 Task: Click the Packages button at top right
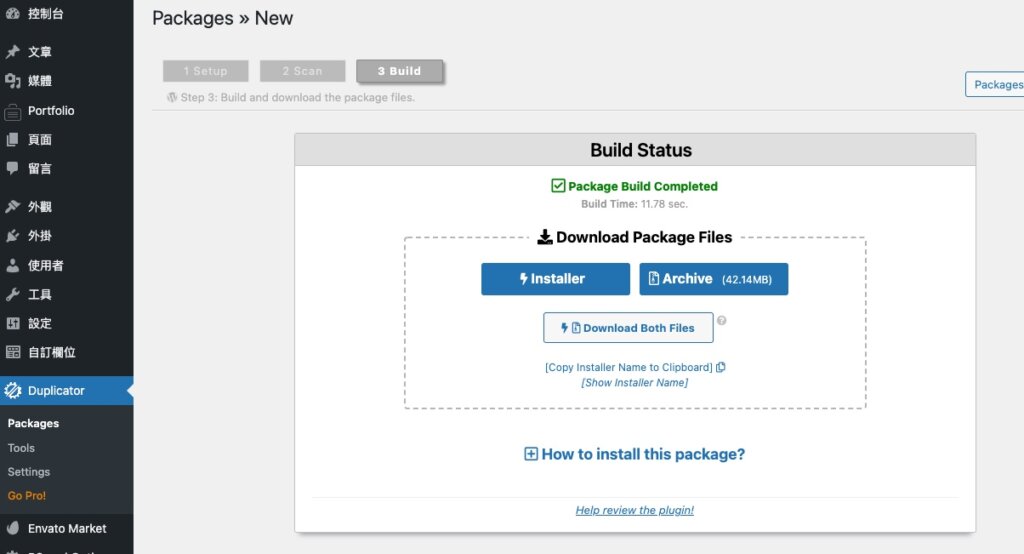995,84
